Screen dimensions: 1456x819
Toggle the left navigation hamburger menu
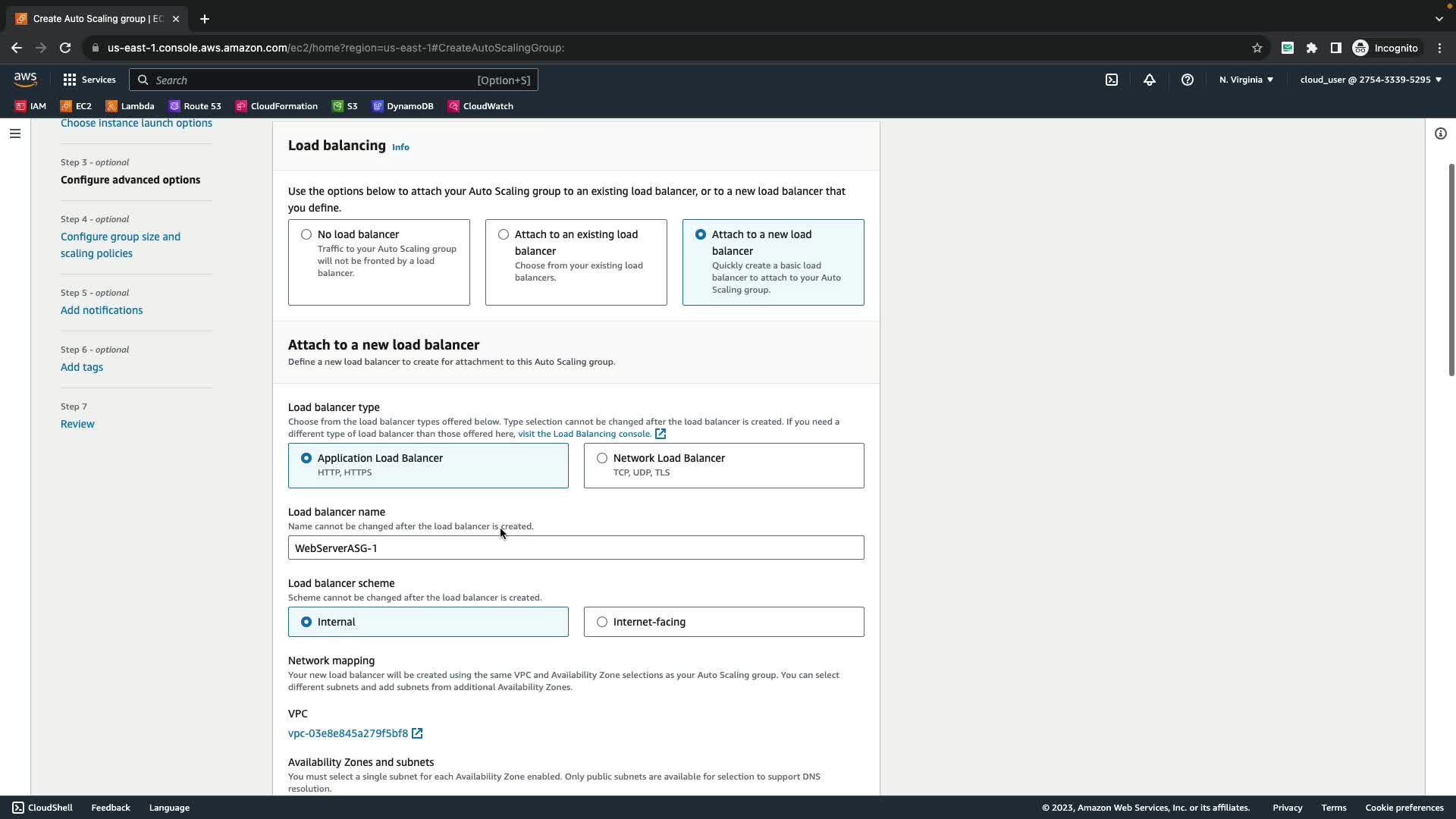pos(15,133)
